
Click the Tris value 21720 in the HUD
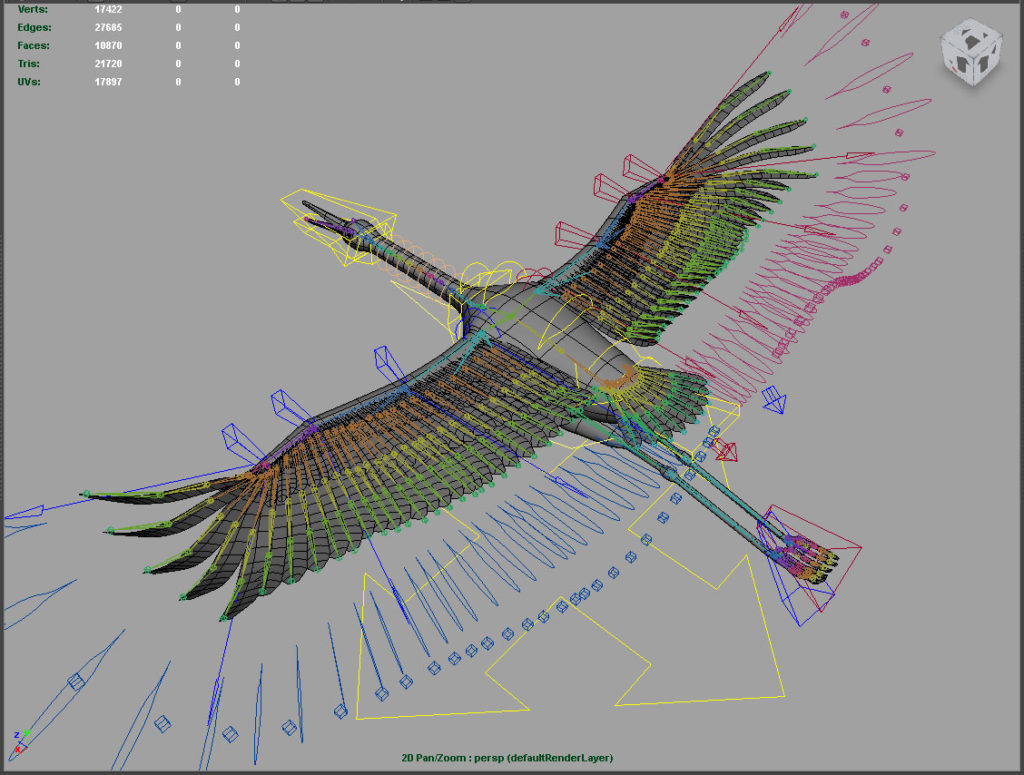108,64
